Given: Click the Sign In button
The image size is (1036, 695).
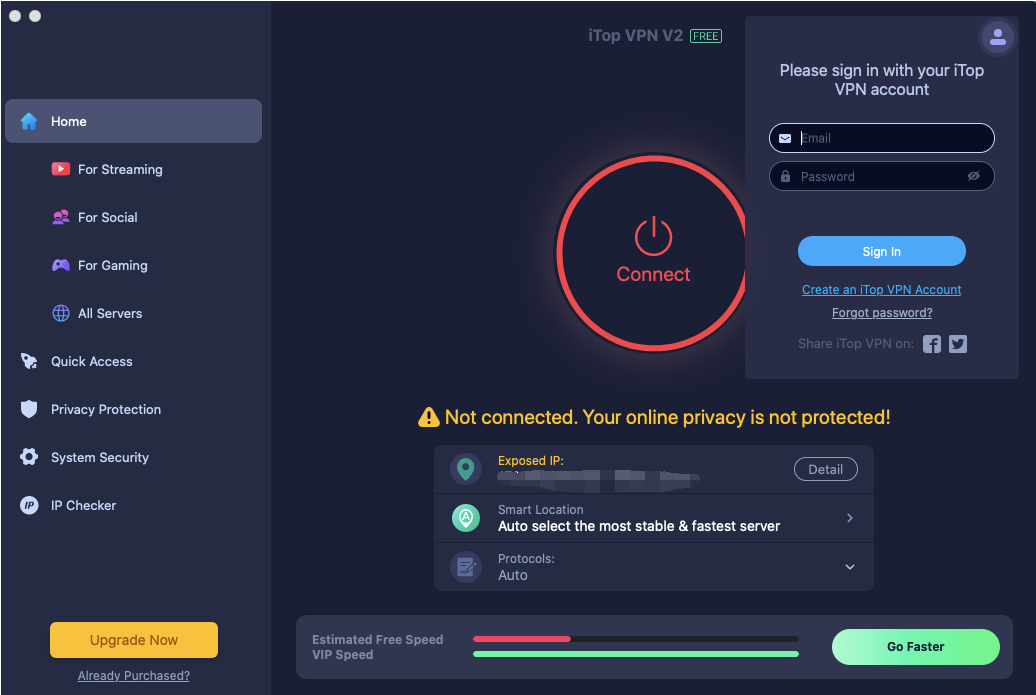Looking at the screenshot, I should [x=881, y=252].
